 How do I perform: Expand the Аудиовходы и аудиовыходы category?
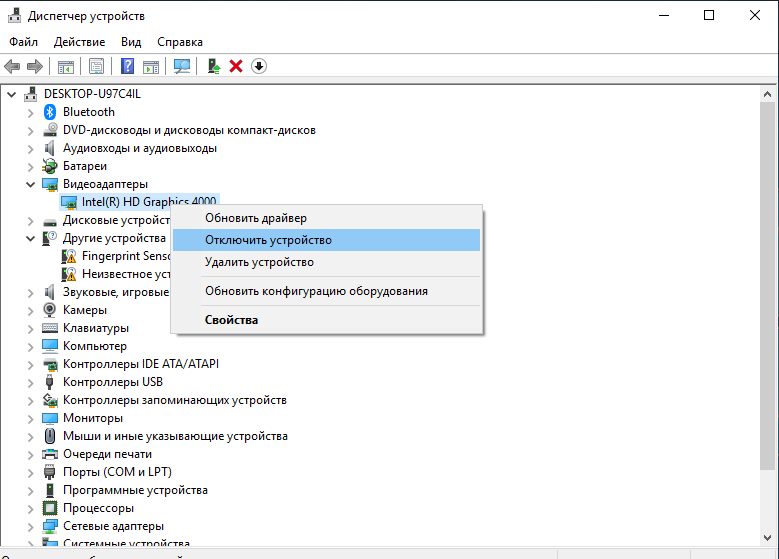pos(30,149)
